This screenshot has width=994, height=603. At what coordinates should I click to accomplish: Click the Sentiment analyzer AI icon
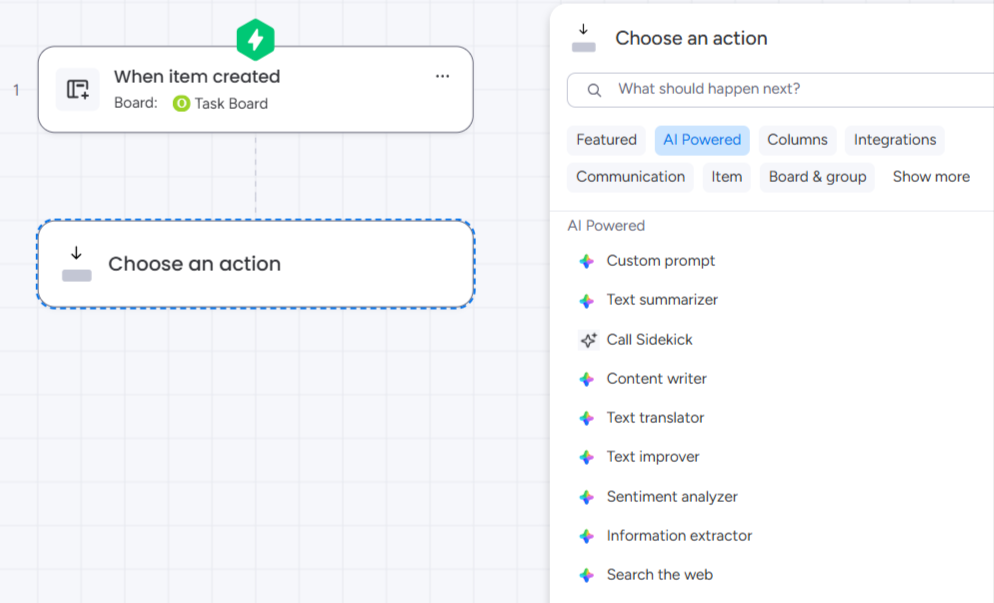point(587,497)
